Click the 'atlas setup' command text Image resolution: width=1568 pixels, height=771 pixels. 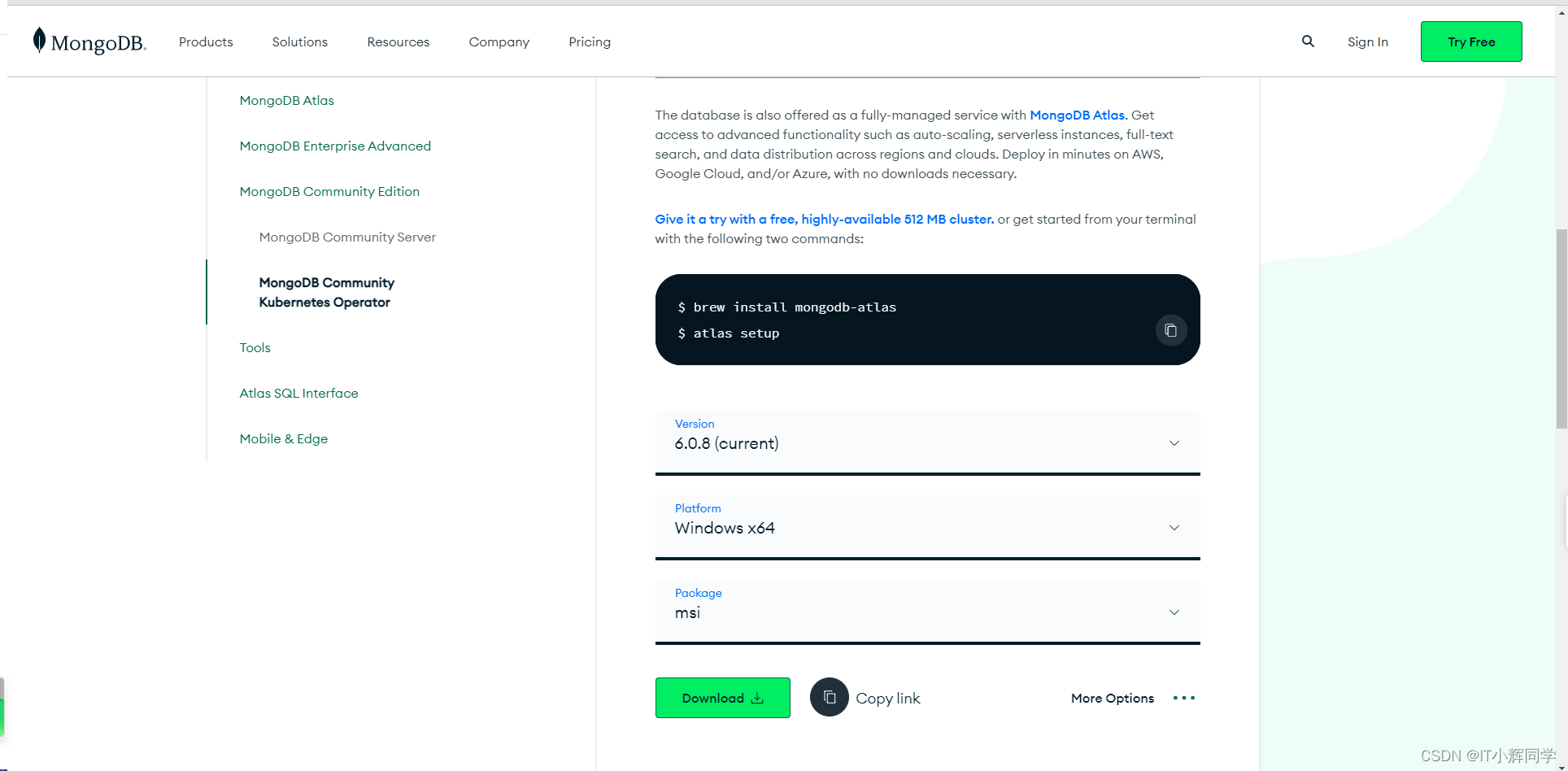[736, 333]
